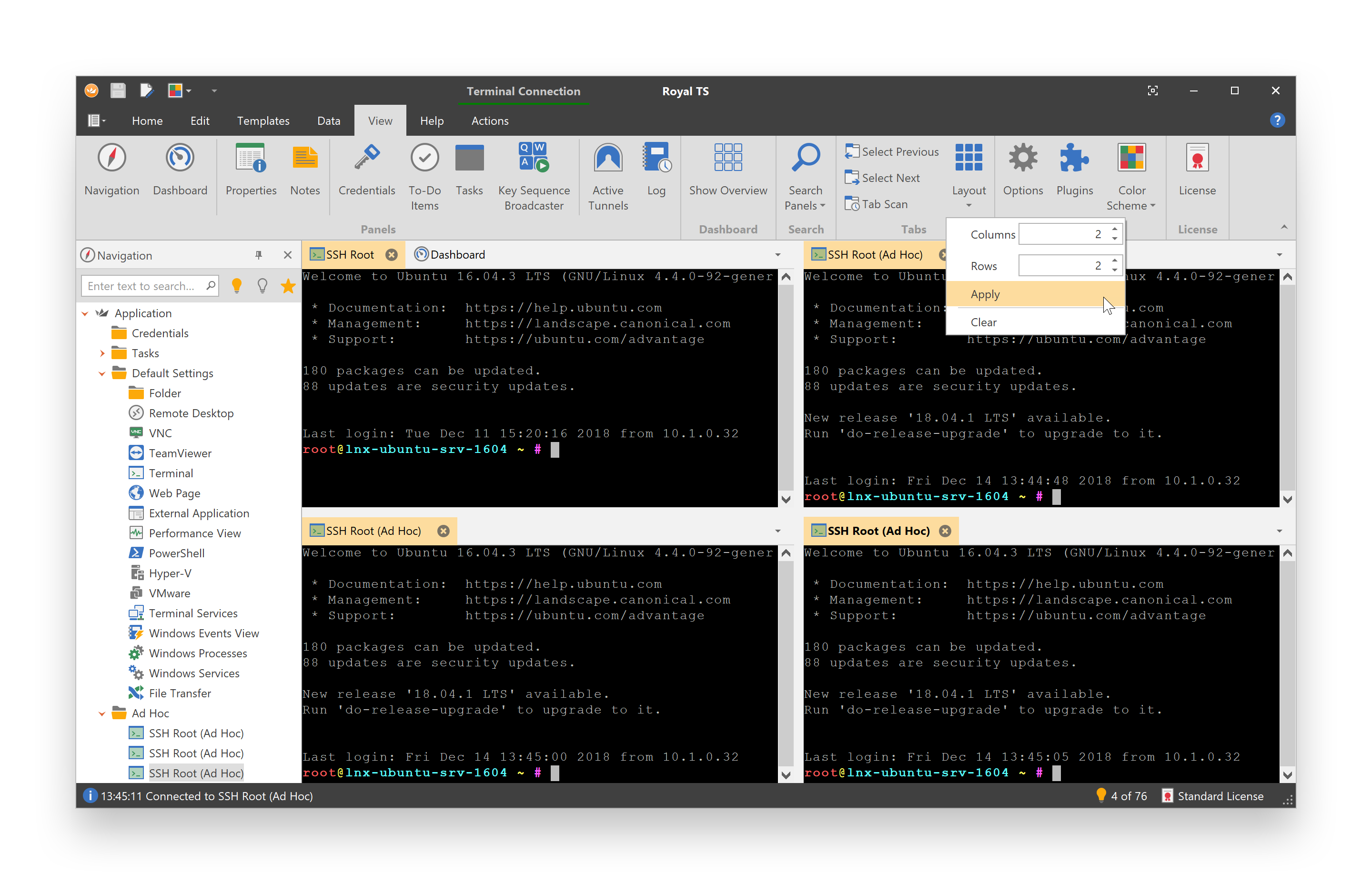
Task: Open the Color Scheme dropdown
Action: (1131, 177)
